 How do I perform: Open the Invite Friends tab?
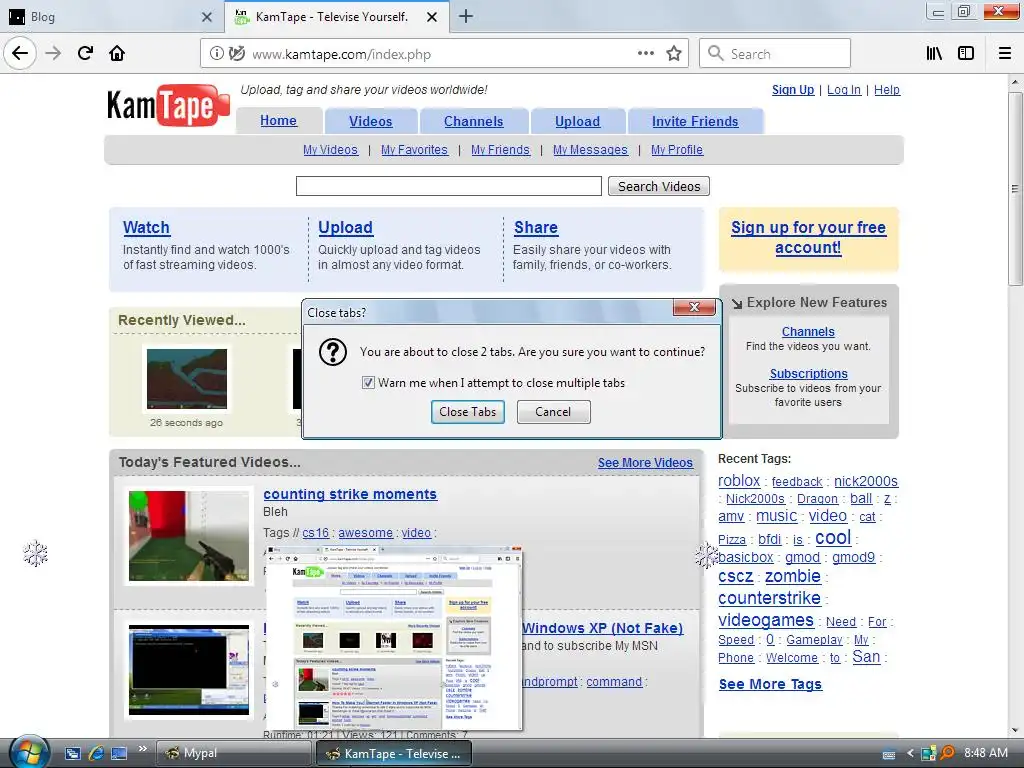click(x=695, y=121)
